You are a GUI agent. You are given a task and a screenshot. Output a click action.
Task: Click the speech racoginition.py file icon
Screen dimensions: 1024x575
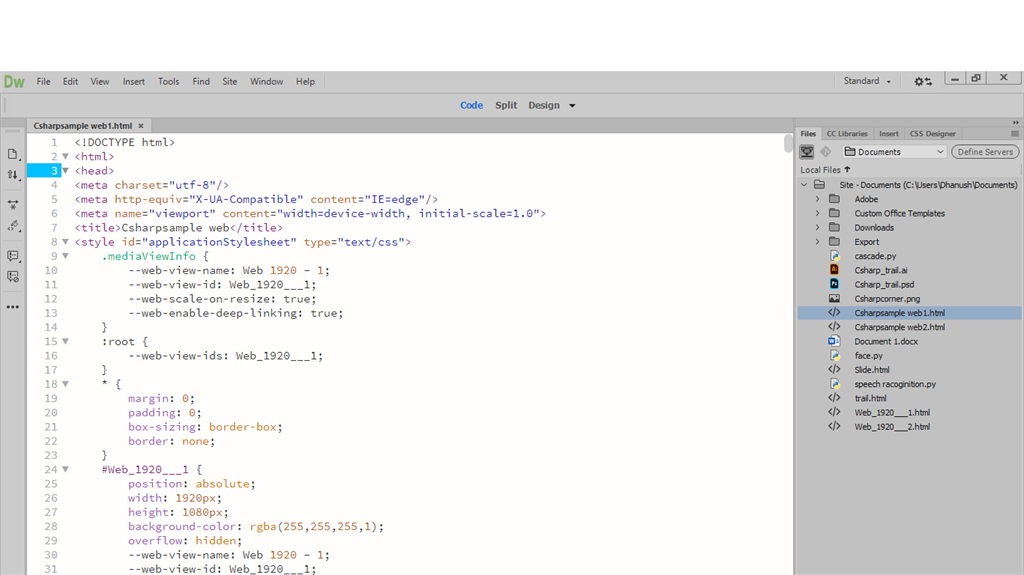point(835,384)
